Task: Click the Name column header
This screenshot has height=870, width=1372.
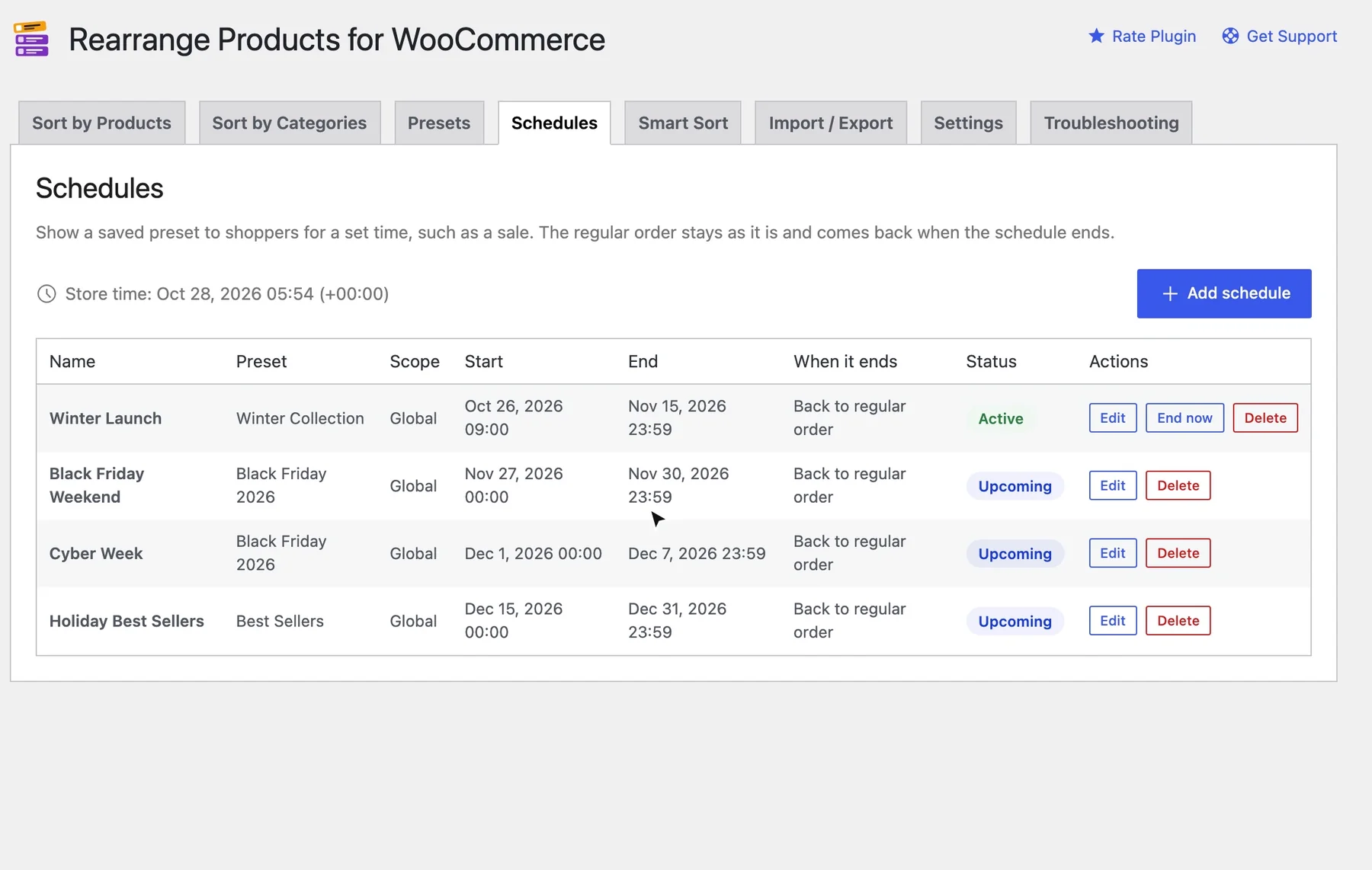Action: (x=72, y=361)
